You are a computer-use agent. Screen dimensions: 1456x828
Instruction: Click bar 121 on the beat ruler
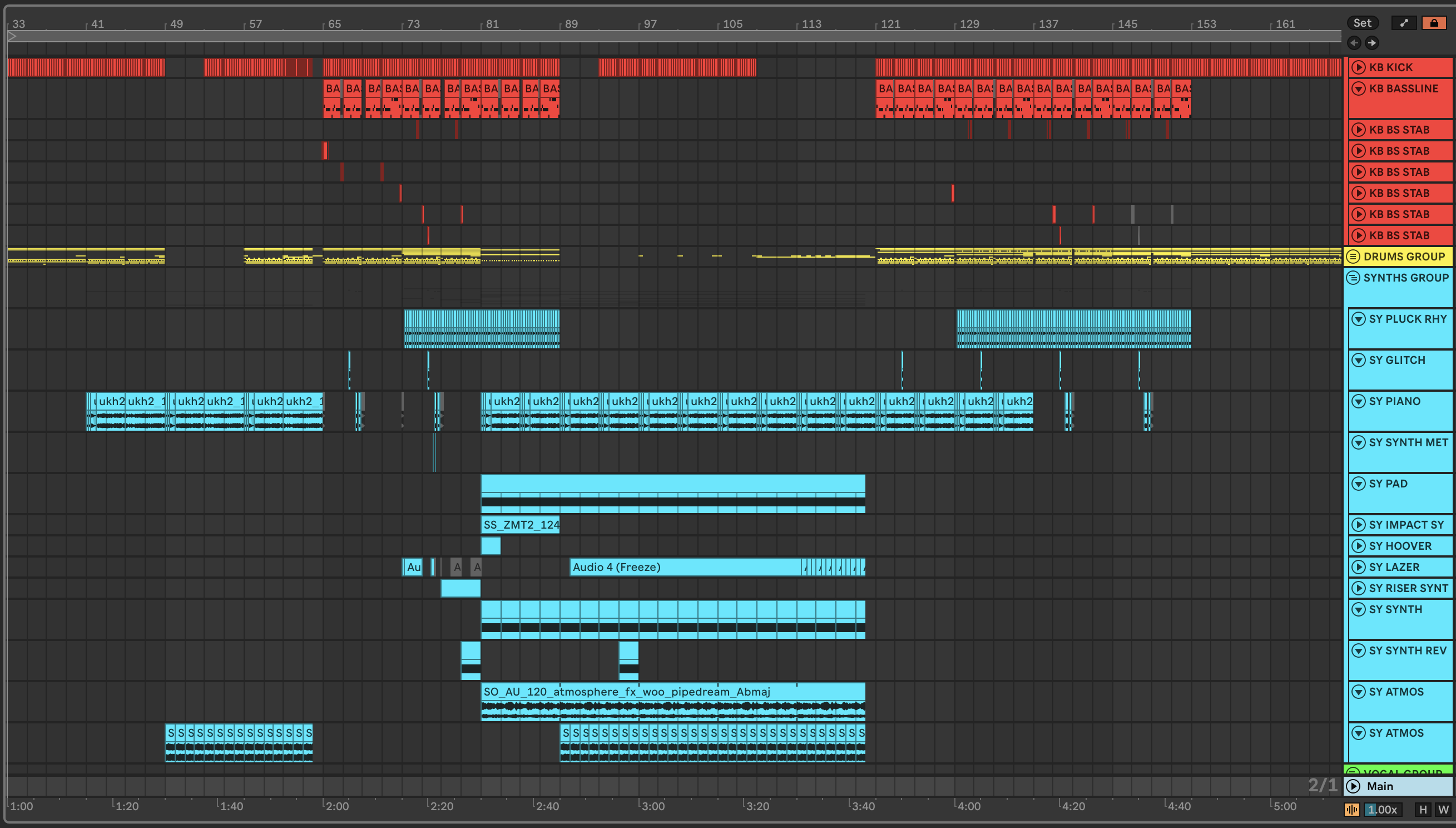pyautogui.click(x=889, y=24)
